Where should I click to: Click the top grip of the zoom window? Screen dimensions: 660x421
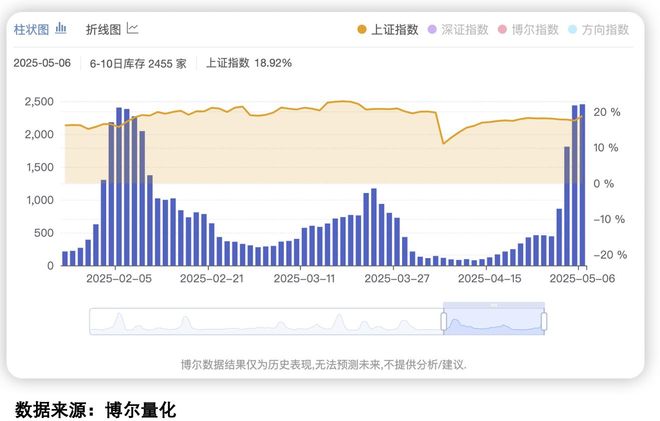494,305
